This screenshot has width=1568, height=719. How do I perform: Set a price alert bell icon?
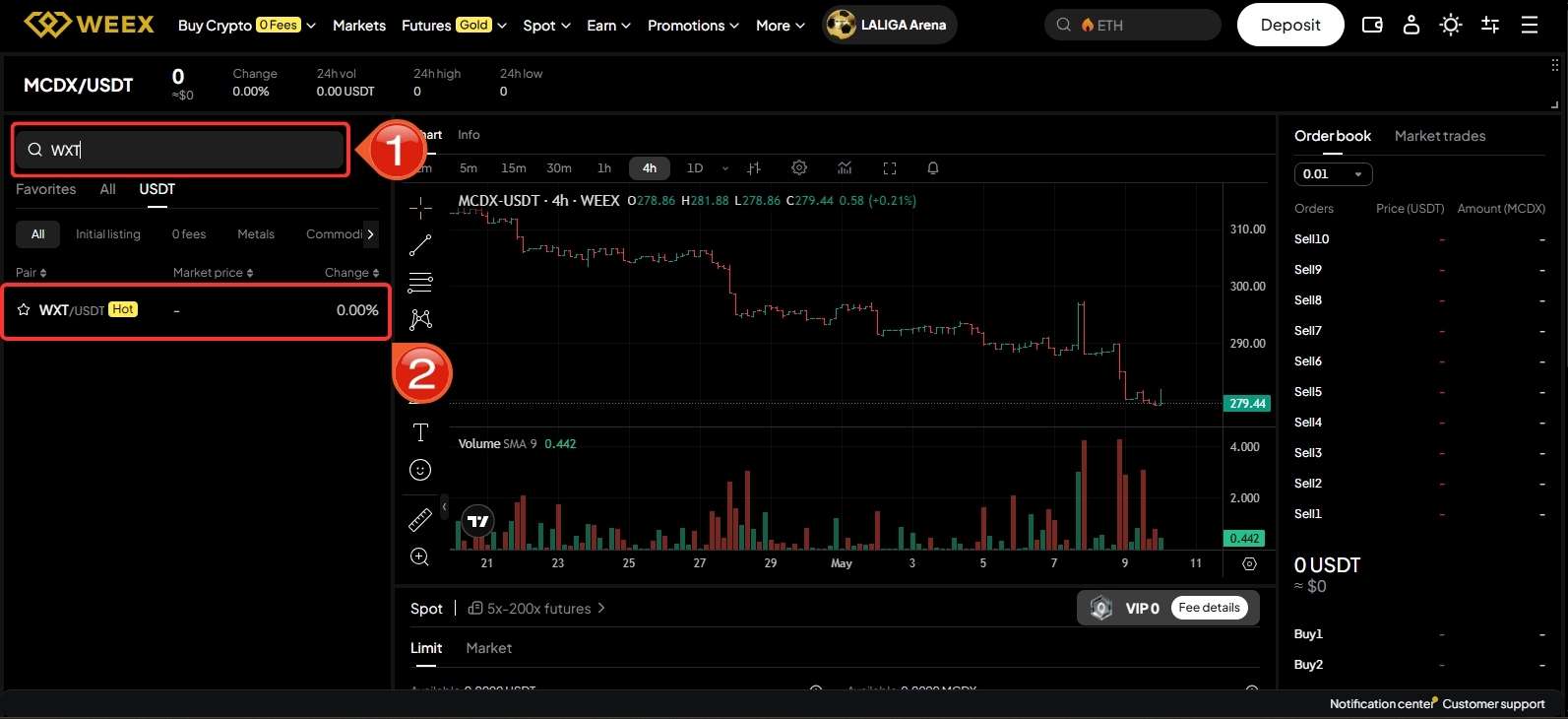click(x=933, y=168)
